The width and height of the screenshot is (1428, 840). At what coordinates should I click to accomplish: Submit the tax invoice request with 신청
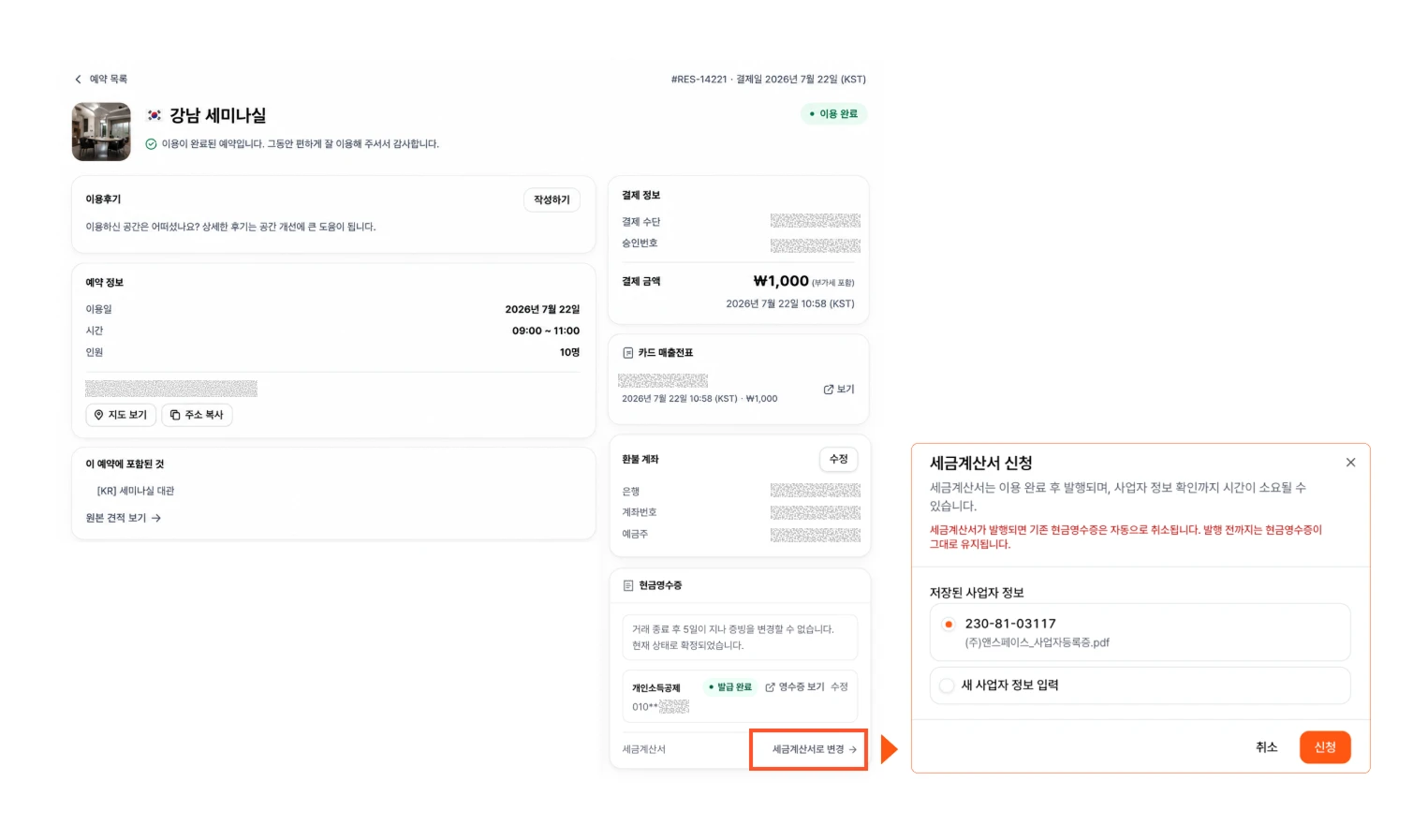point(1325,747)
